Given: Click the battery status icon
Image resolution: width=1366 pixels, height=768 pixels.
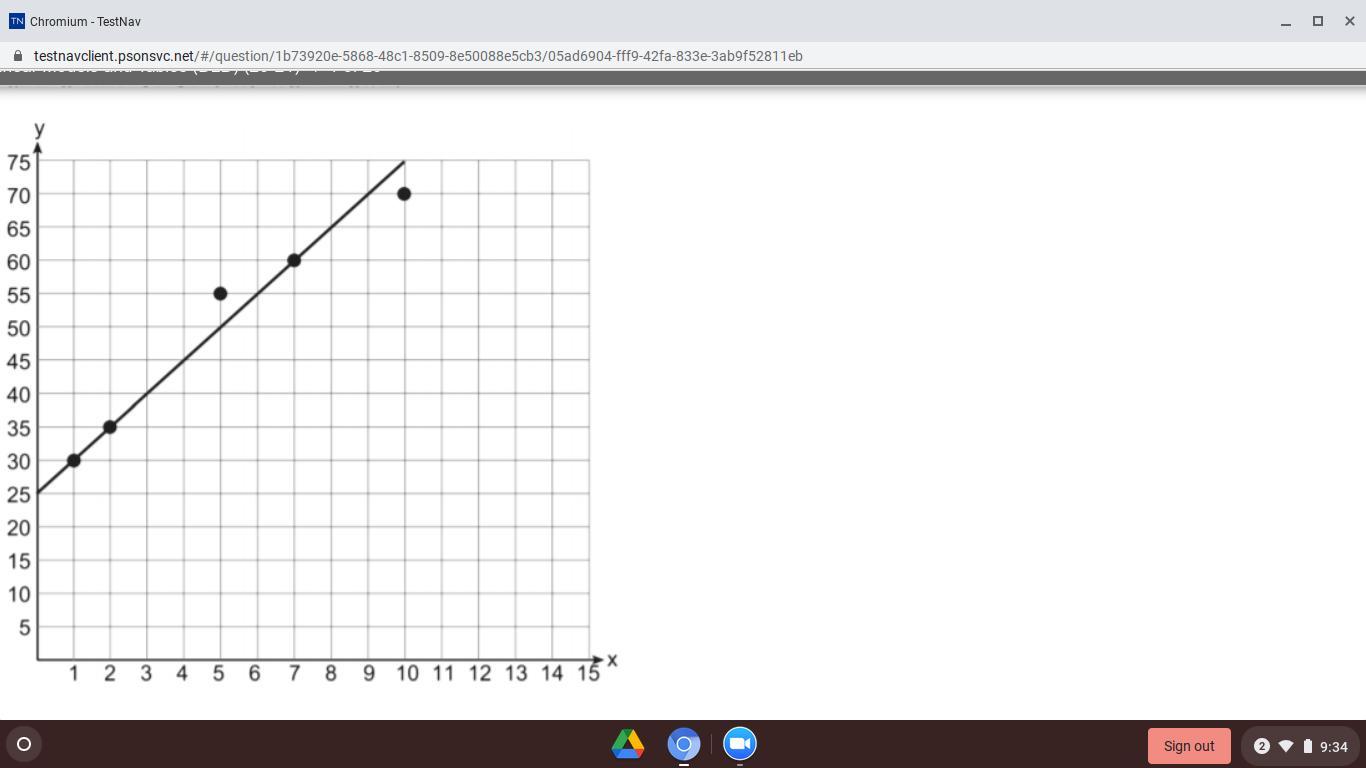Looking at the screenshot, I should pyautogui.click(x=1307, y=746).
